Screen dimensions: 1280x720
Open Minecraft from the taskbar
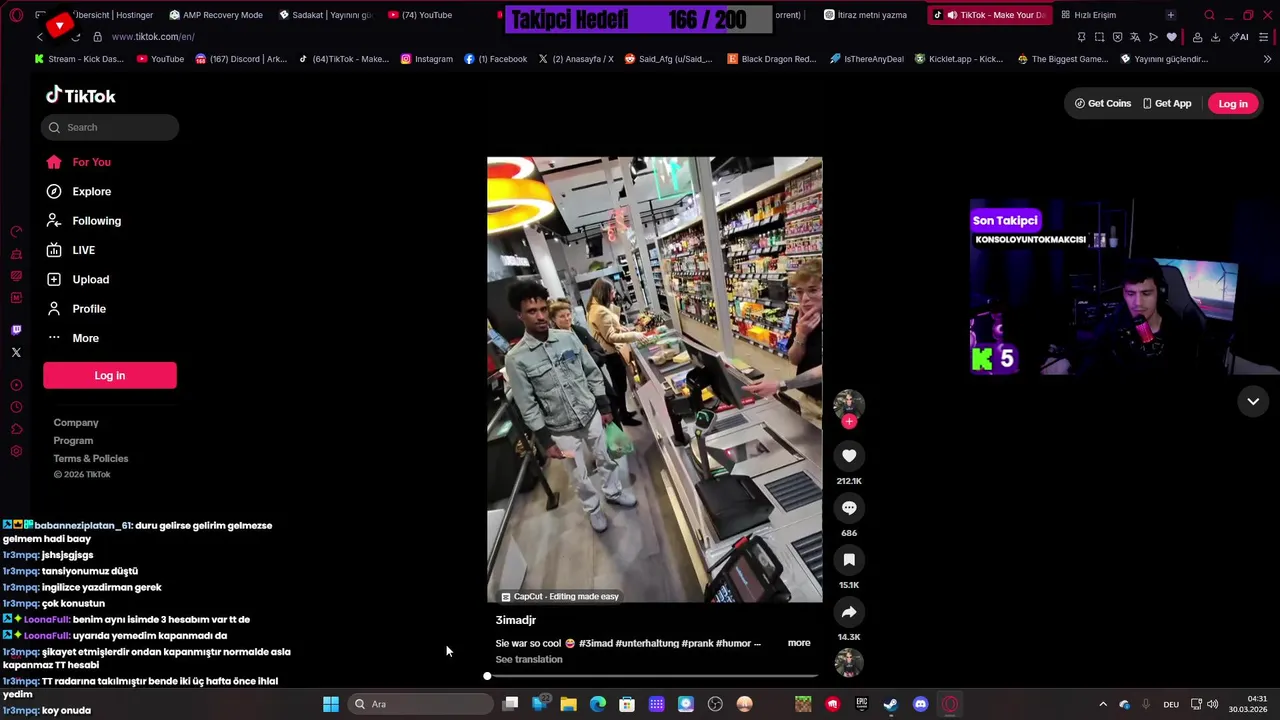click(x=803, y=704)
